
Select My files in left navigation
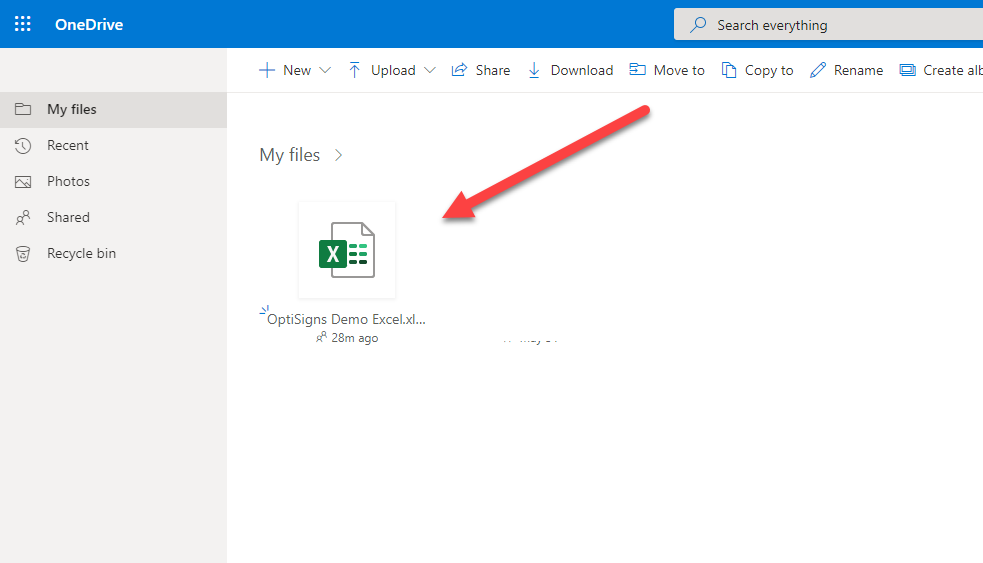(71, 109)
